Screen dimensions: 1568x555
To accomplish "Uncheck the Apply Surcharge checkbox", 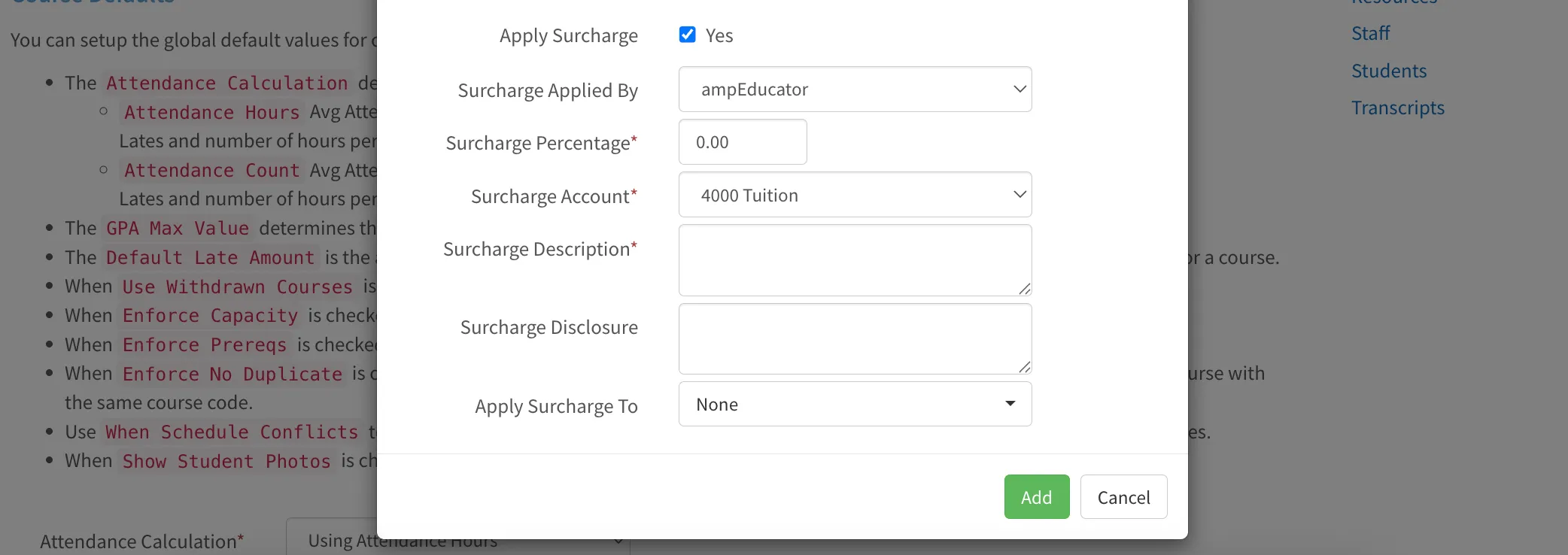I will click(687, 35).
